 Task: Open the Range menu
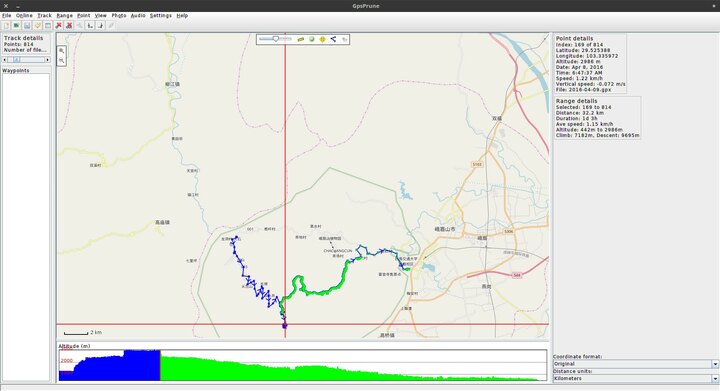pyautogui.click(x=64, y=16)
